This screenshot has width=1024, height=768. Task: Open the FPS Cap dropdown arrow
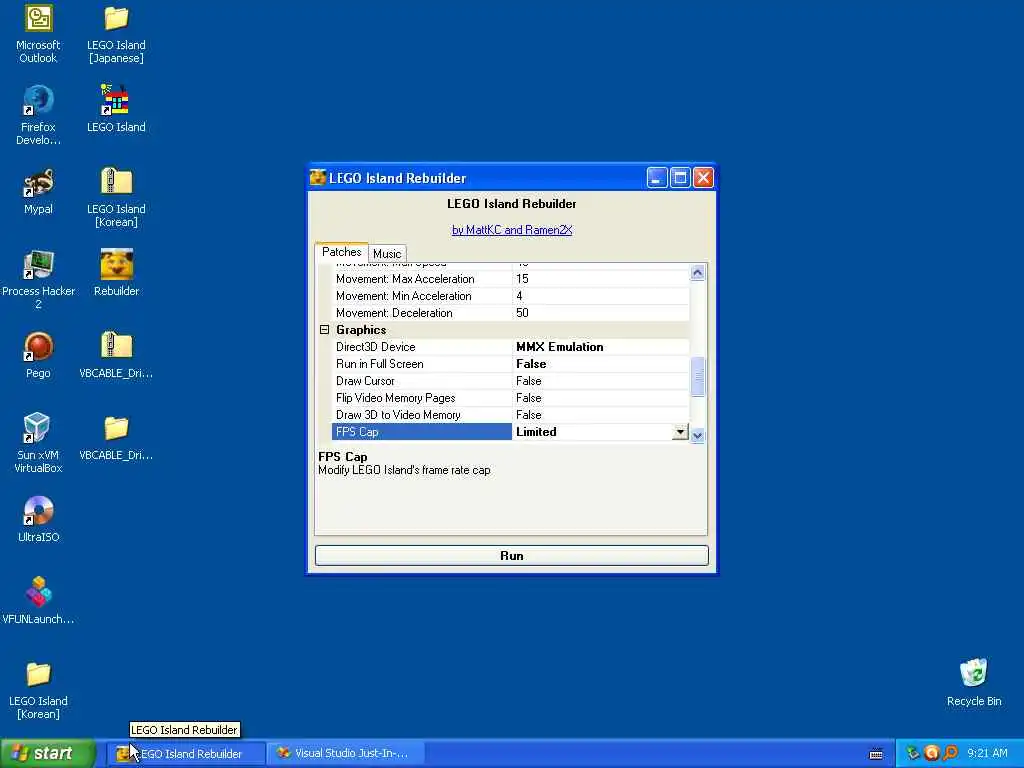680,432
